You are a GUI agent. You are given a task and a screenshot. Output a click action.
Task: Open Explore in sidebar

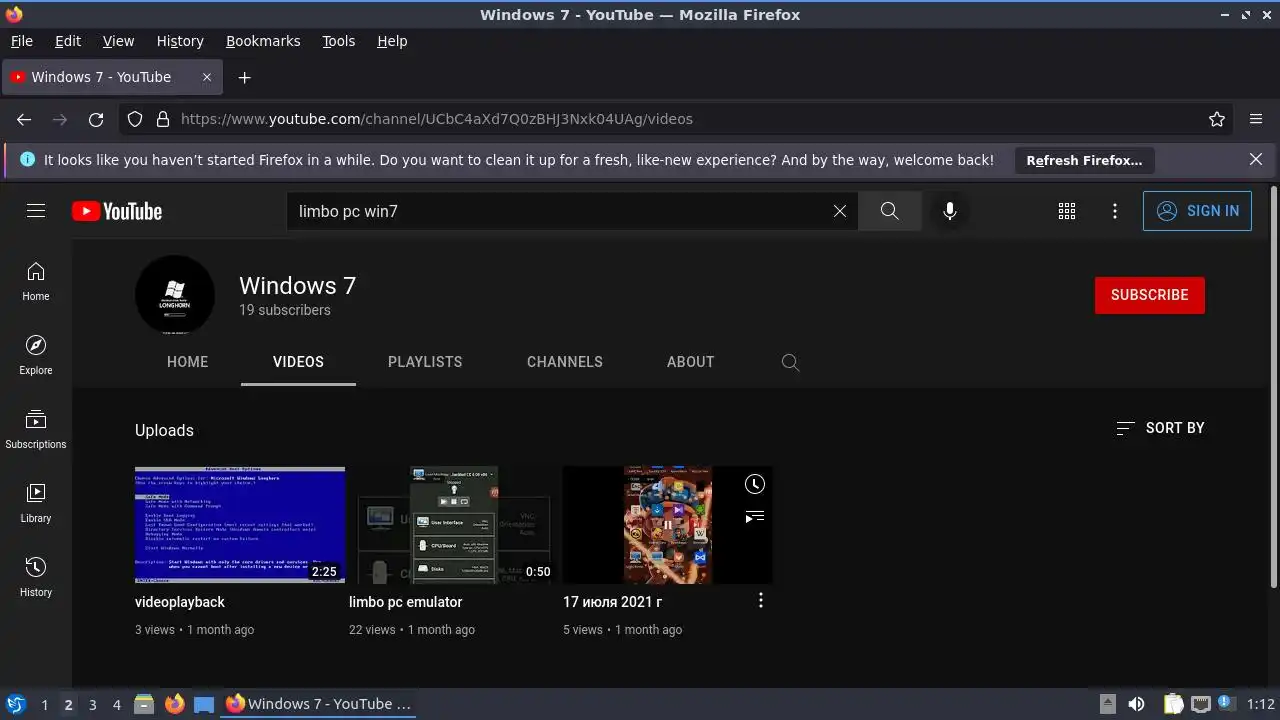pos(36,356)
